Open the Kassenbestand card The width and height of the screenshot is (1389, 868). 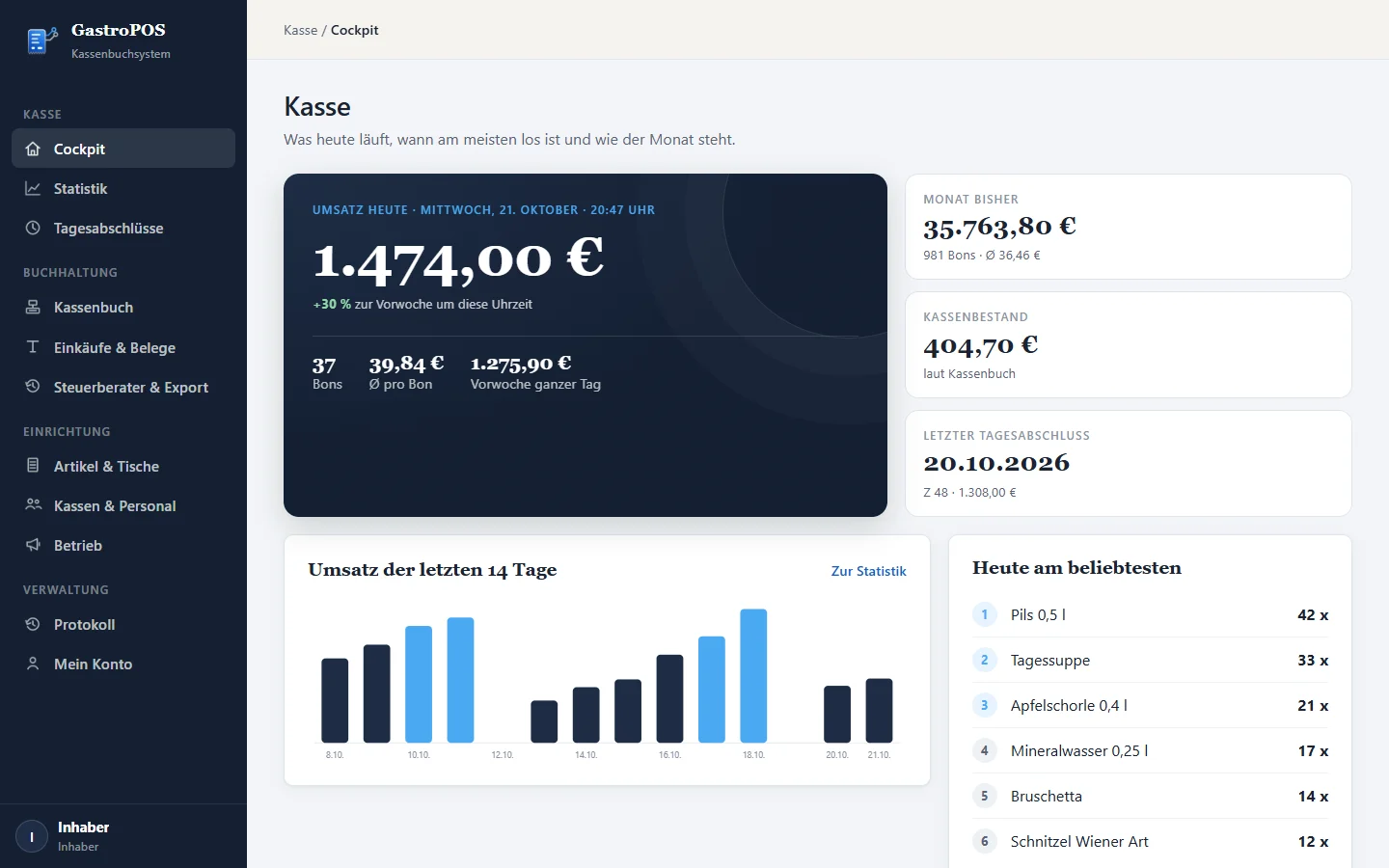[x=1128, y=344]
